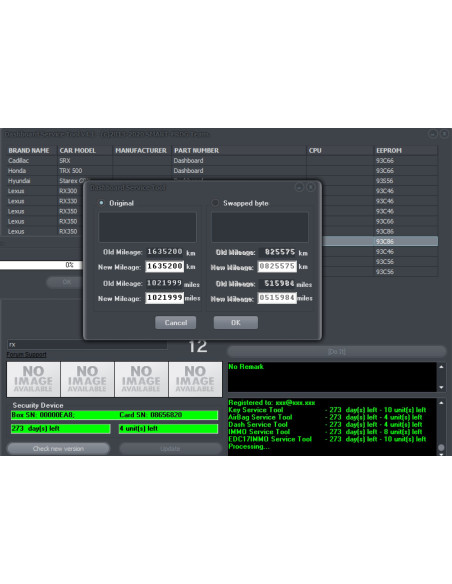Select the Swapped byte radio option

pos(215,203)
